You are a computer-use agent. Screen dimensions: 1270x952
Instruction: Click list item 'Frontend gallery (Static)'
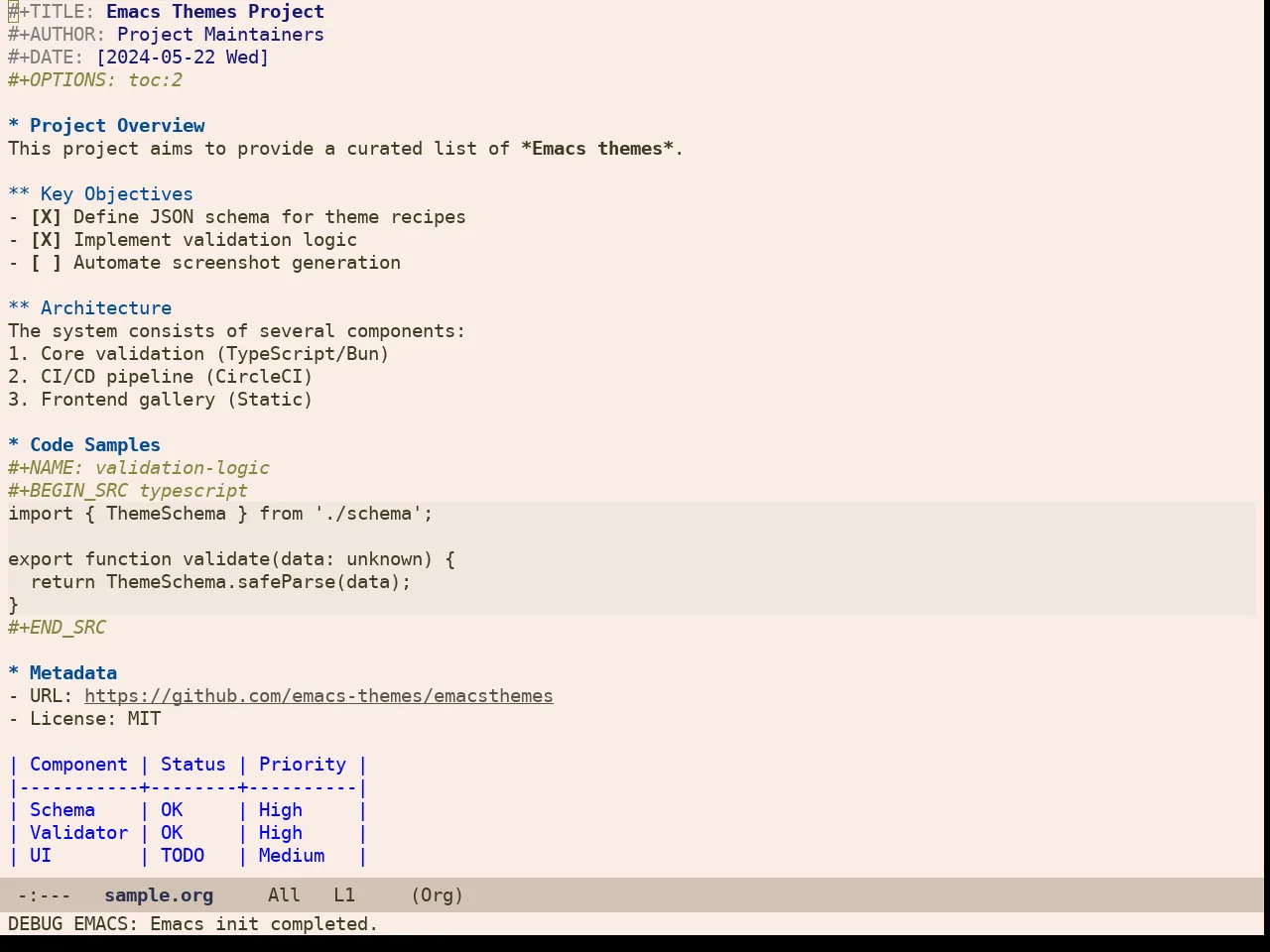177,400
